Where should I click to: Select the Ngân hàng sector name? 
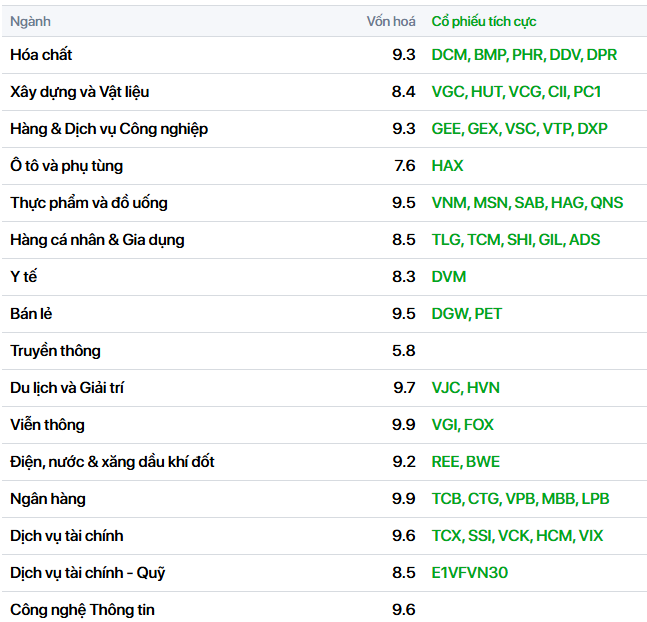(x=48, y=499)
